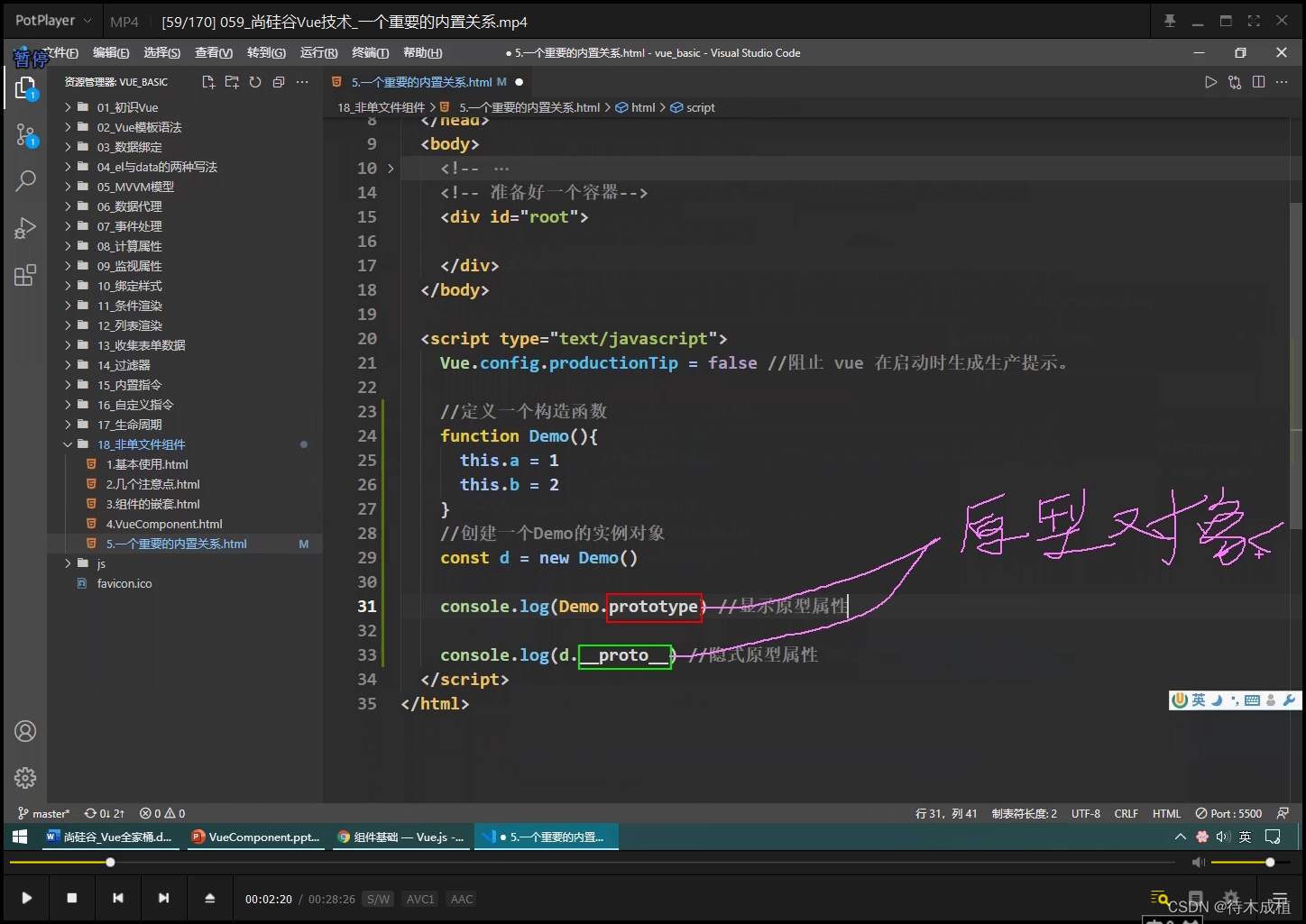Open the Explorer view in activity bar

25,87
